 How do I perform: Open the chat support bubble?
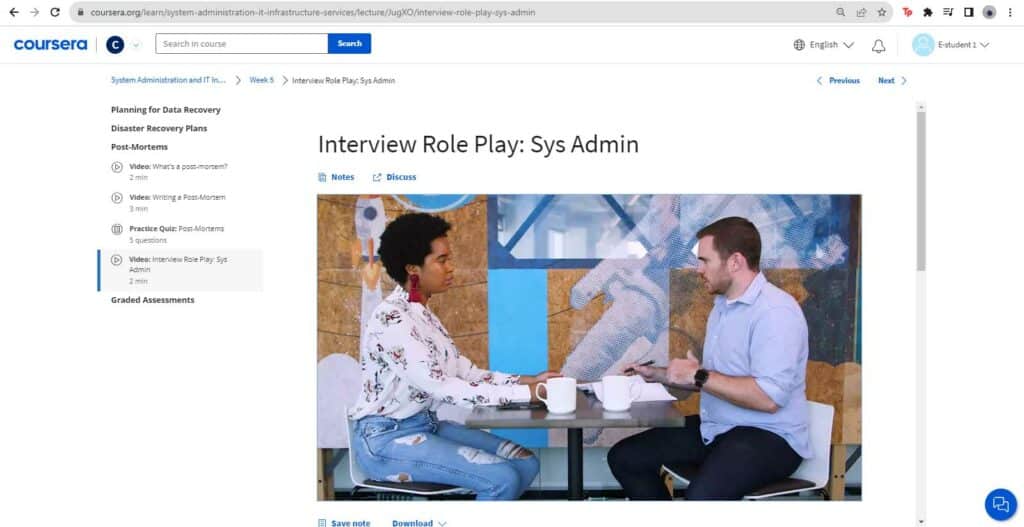coord(1000,504)
